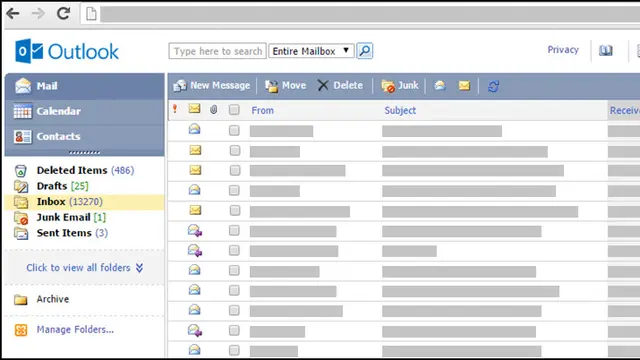Click the mark as read envelope toolbar icon
Screen dimensions: 640x360
pyautogui.click(x=440, y=85)
